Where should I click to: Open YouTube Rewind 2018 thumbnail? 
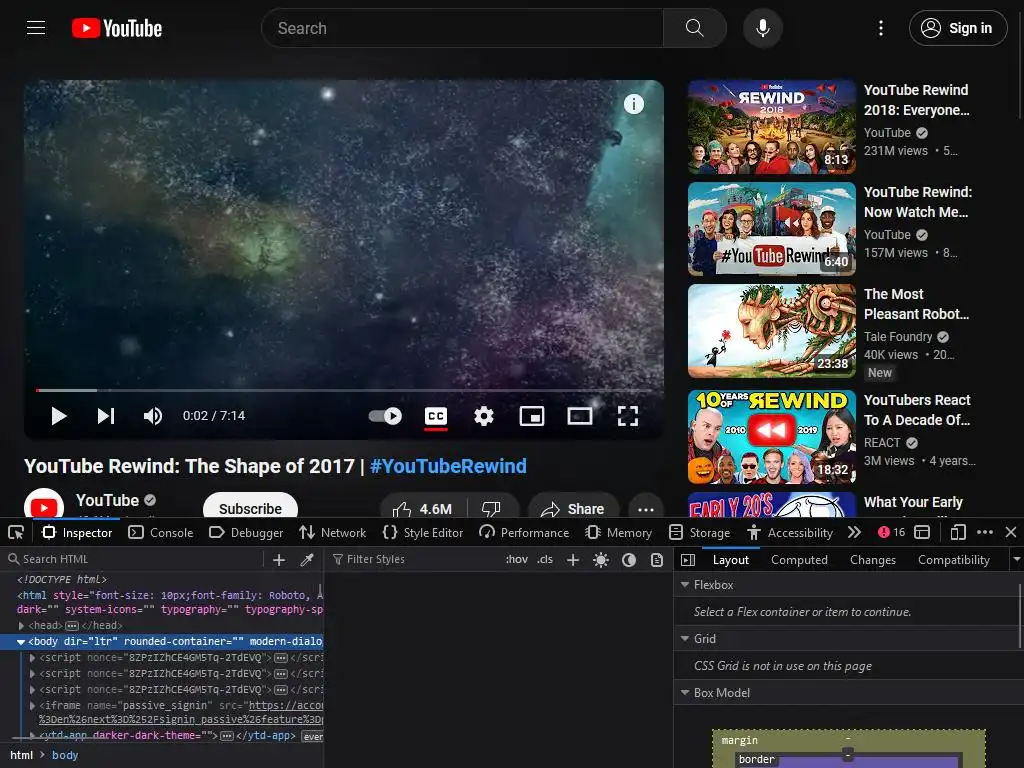click(x=771, y=127)
